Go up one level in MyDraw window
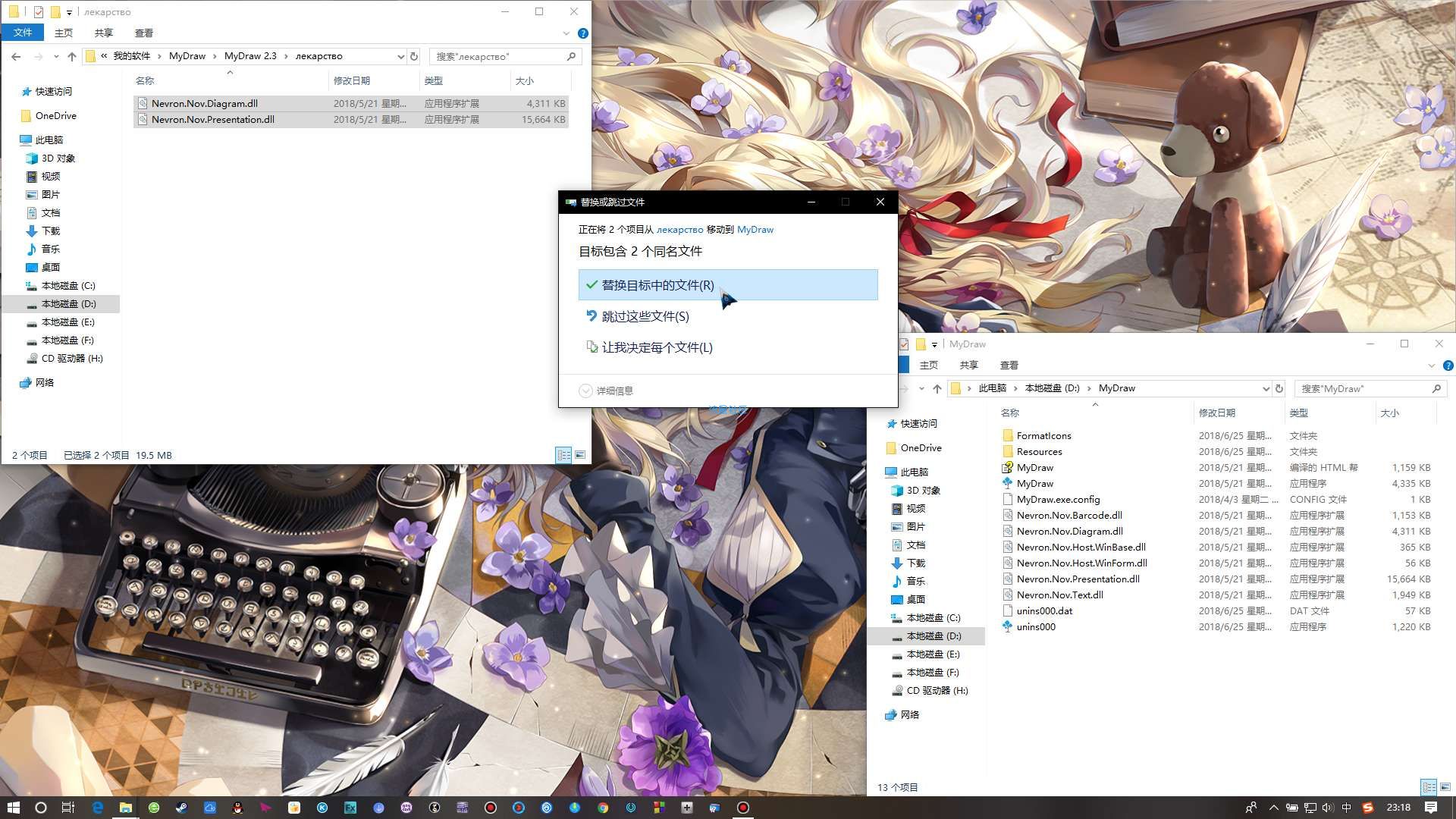This screenshot has height=819, width=1456. 937,388
